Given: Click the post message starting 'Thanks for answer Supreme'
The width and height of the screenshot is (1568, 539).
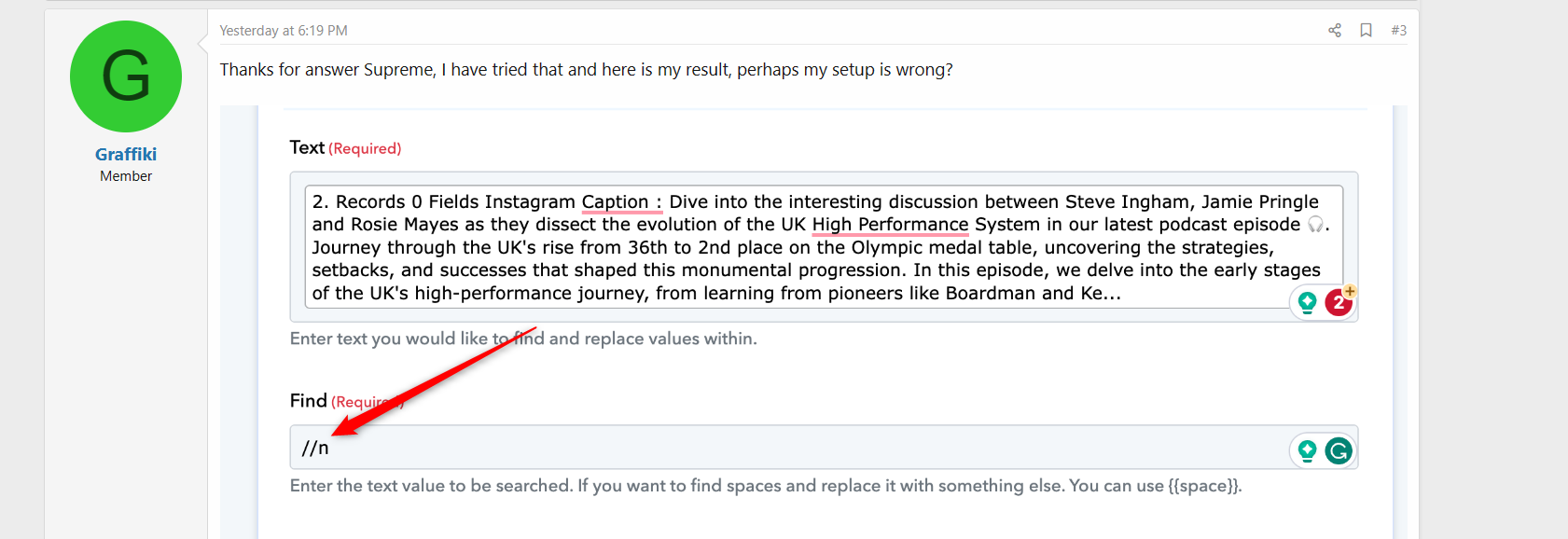Looking at the screenshot, I should click(x=586, y=70).
